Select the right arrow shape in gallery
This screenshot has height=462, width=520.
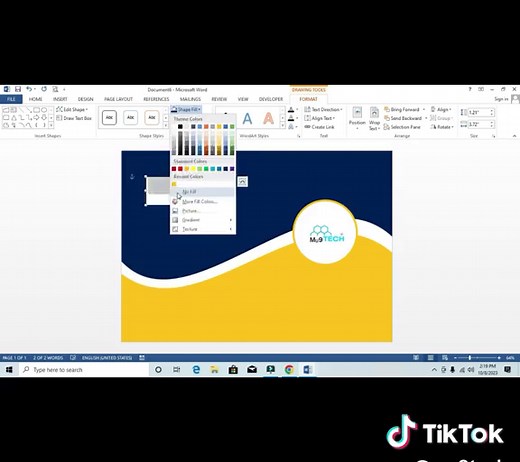pyautogui.click(x=36, y=118)
